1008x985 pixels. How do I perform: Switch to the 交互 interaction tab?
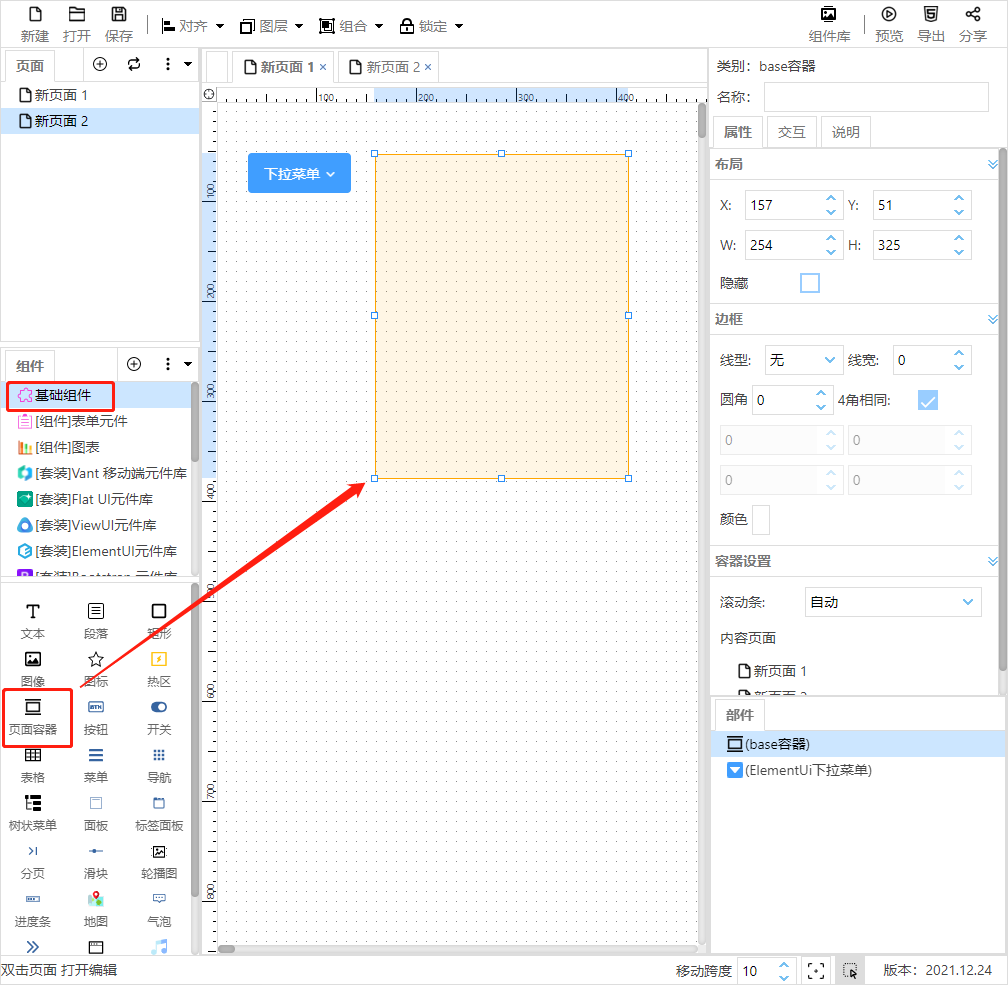[x=791, y=132]
